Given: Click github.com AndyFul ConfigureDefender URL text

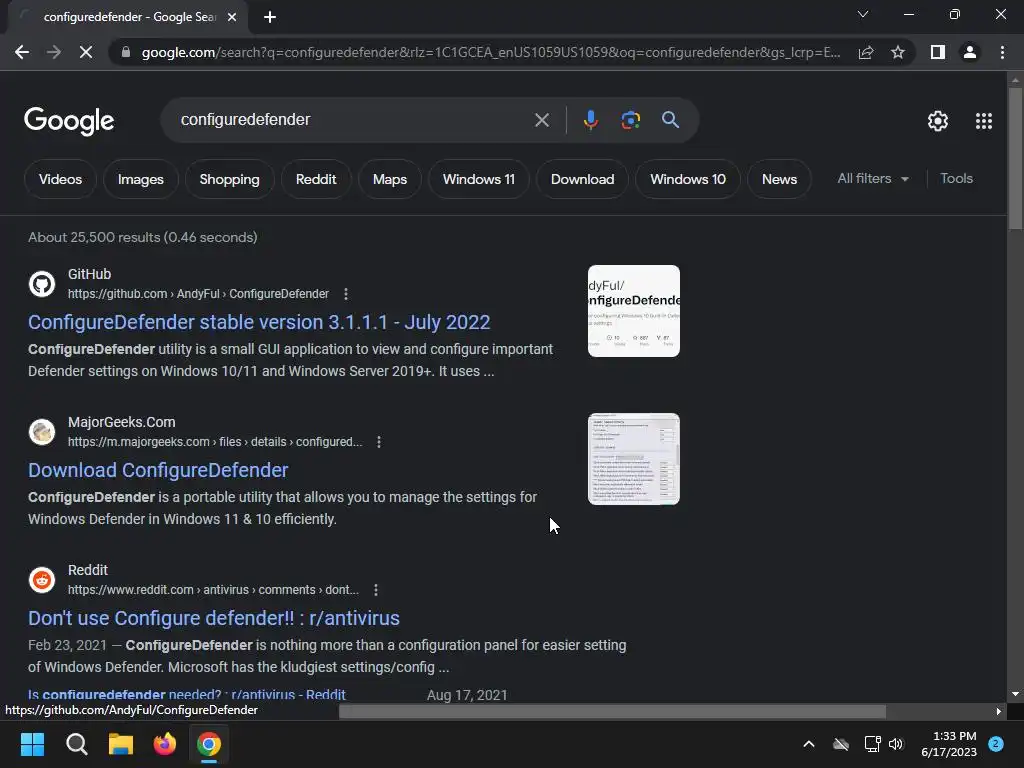Looking at the screenshot, I should coord(198,294).
